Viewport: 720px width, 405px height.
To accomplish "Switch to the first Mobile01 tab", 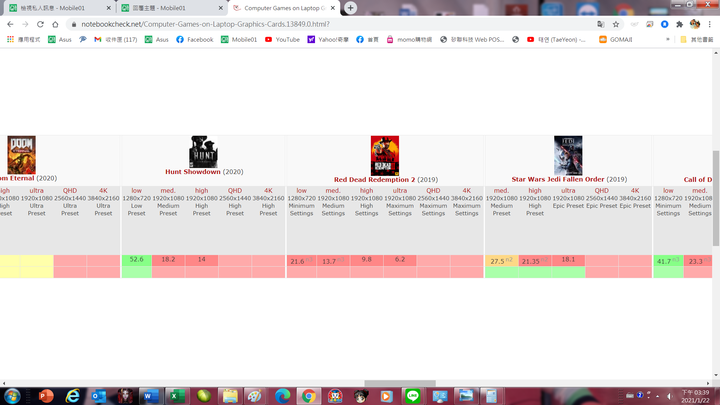I will pos(60,8).
